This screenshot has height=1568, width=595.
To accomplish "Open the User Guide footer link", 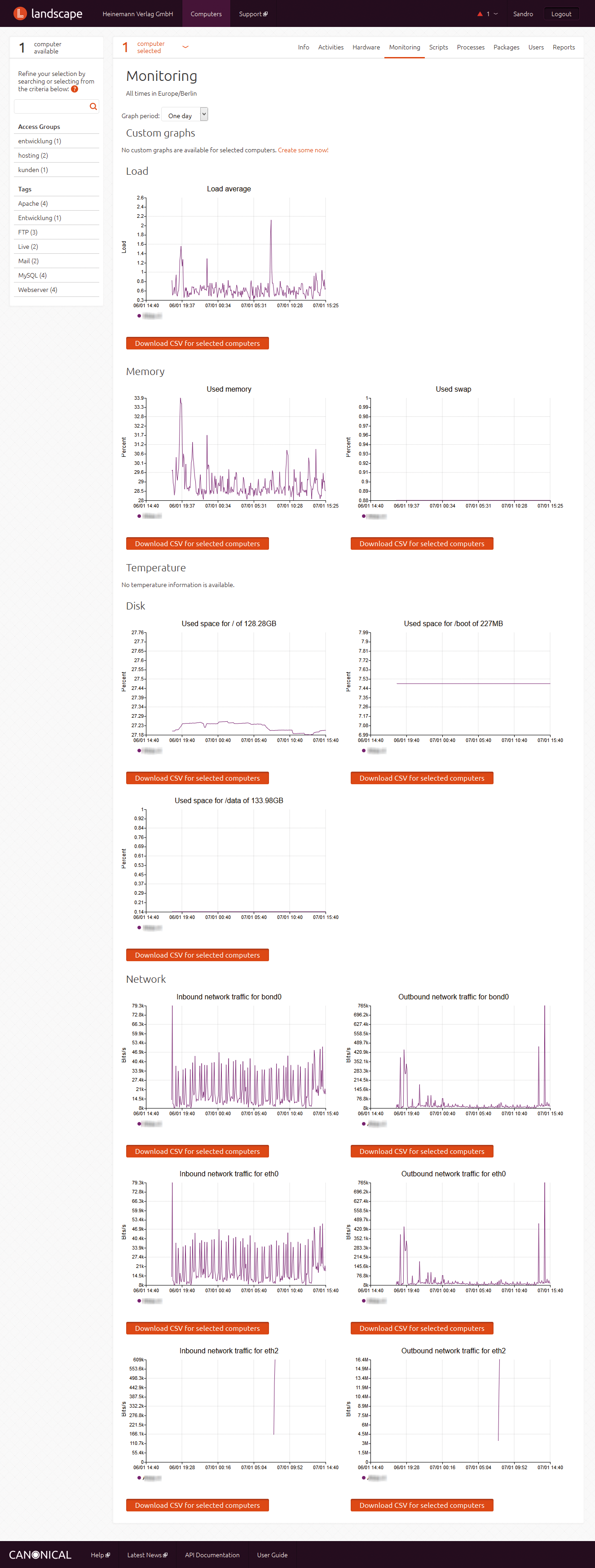I will 272,1555.
